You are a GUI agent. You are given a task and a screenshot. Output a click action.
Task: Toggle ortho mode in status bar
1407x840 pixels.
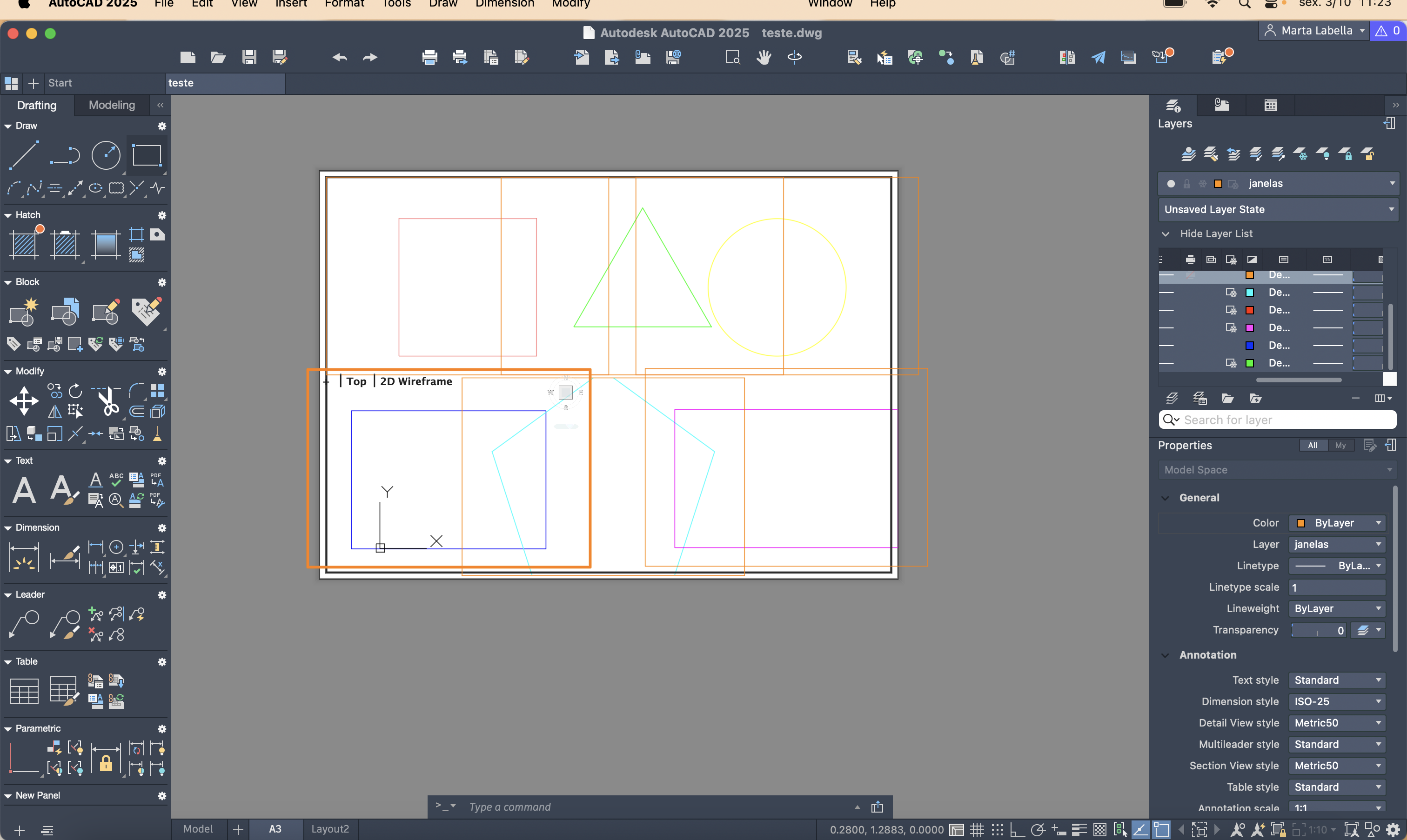pyautogui.click(x=1017, y=830)
